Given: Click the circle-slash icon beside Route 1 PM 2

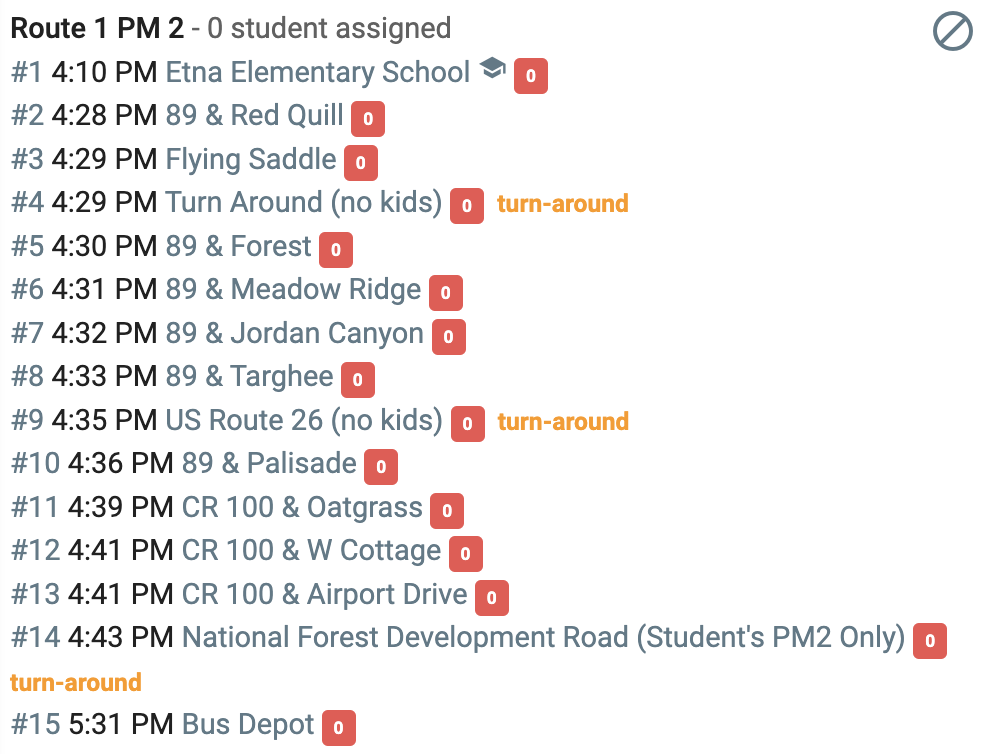Looking at the screenshot, I should pos(953,31).
